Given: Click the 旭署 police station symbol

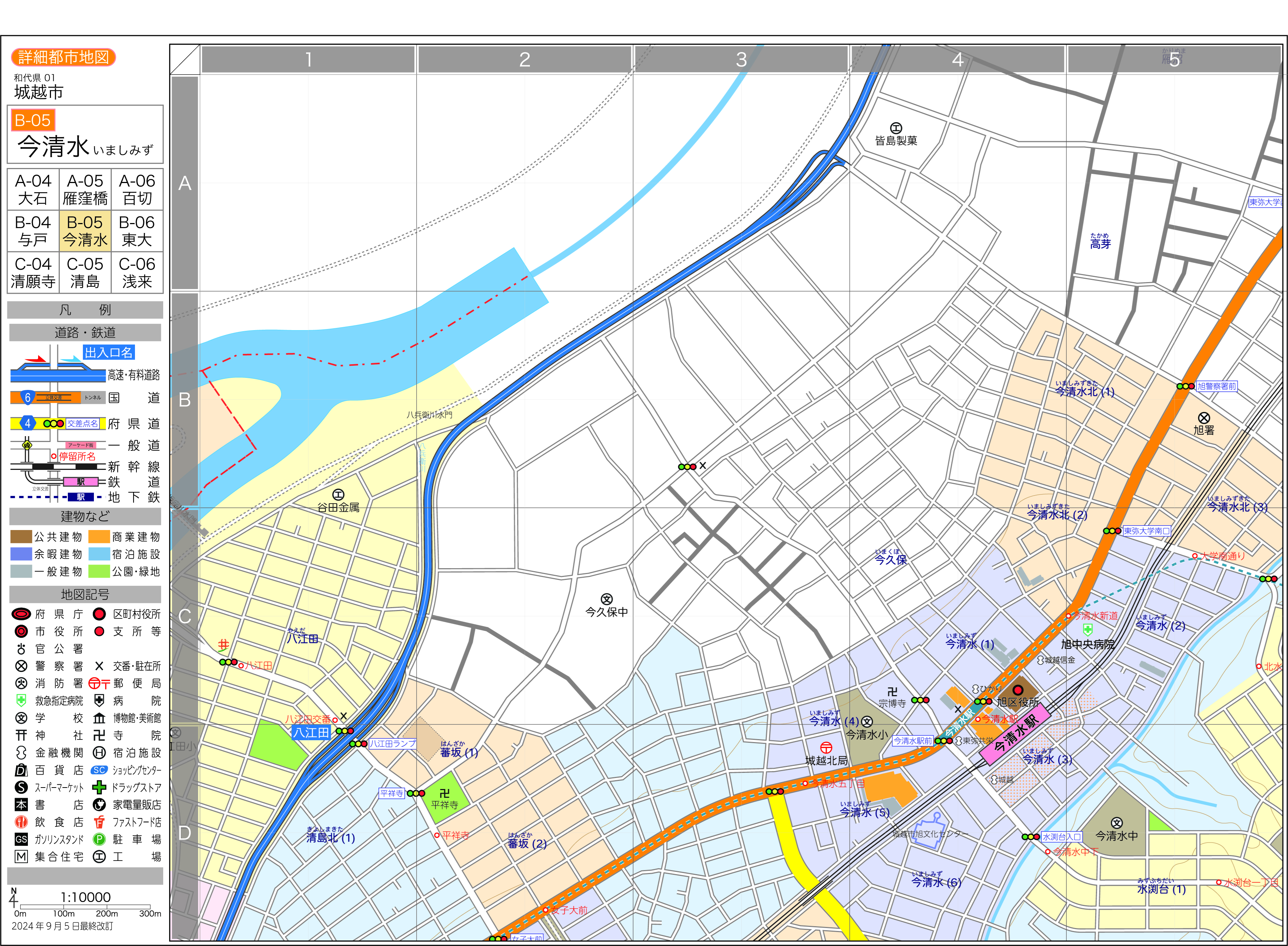Looking at the screenshot, I should [1204, 418].
